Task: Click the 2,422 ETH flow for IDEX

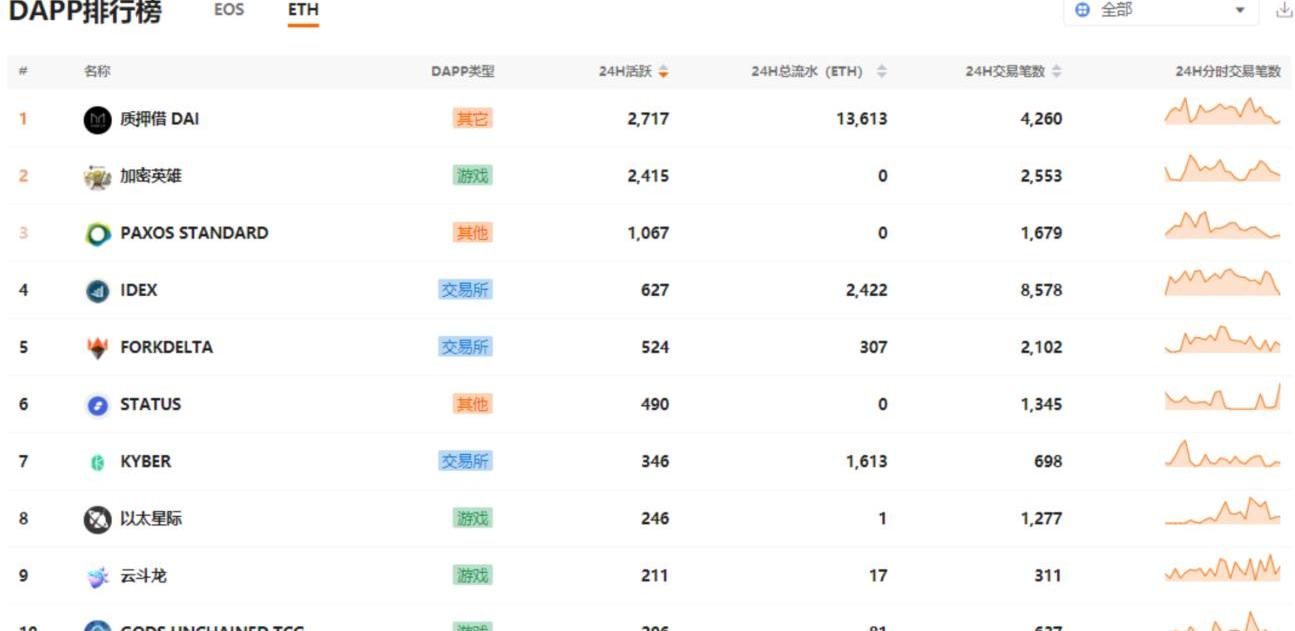Action: point(866,290)
